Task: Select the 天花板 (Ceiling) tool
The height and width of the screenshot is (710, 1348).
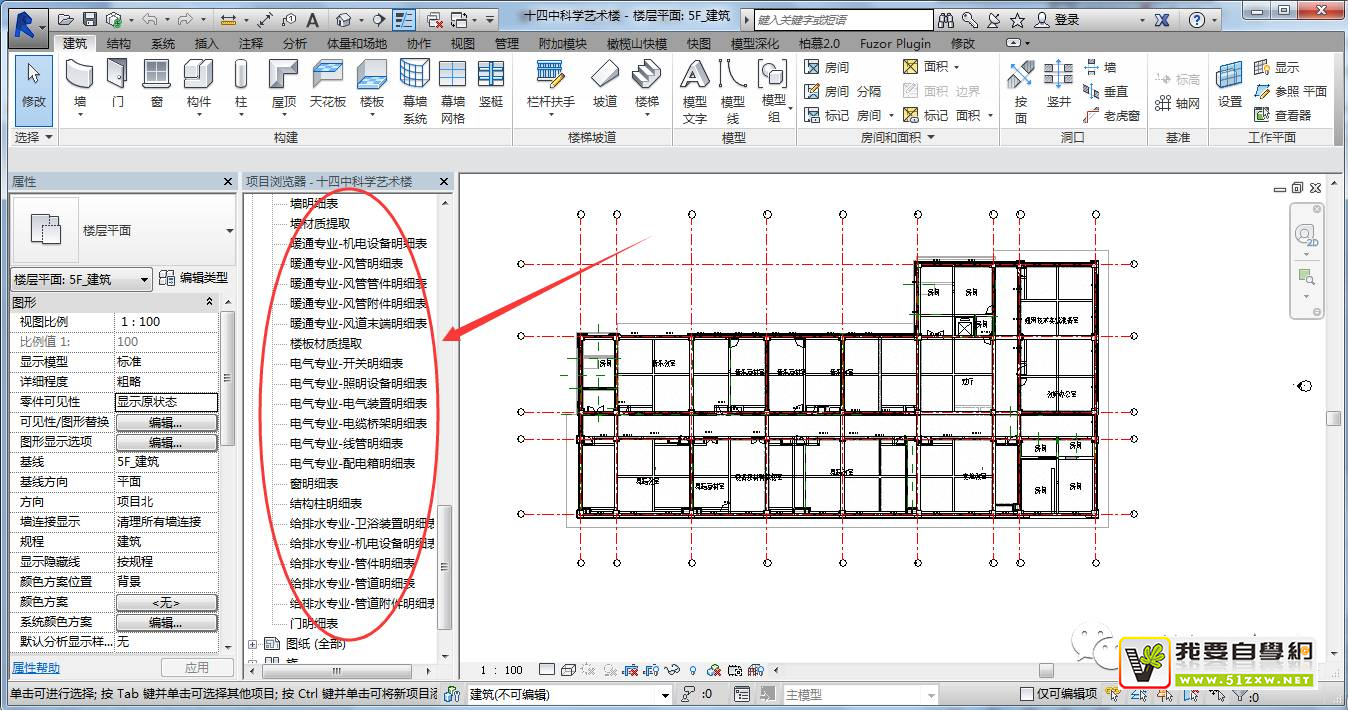Action: pyautogui.click(x=327, y=84)
